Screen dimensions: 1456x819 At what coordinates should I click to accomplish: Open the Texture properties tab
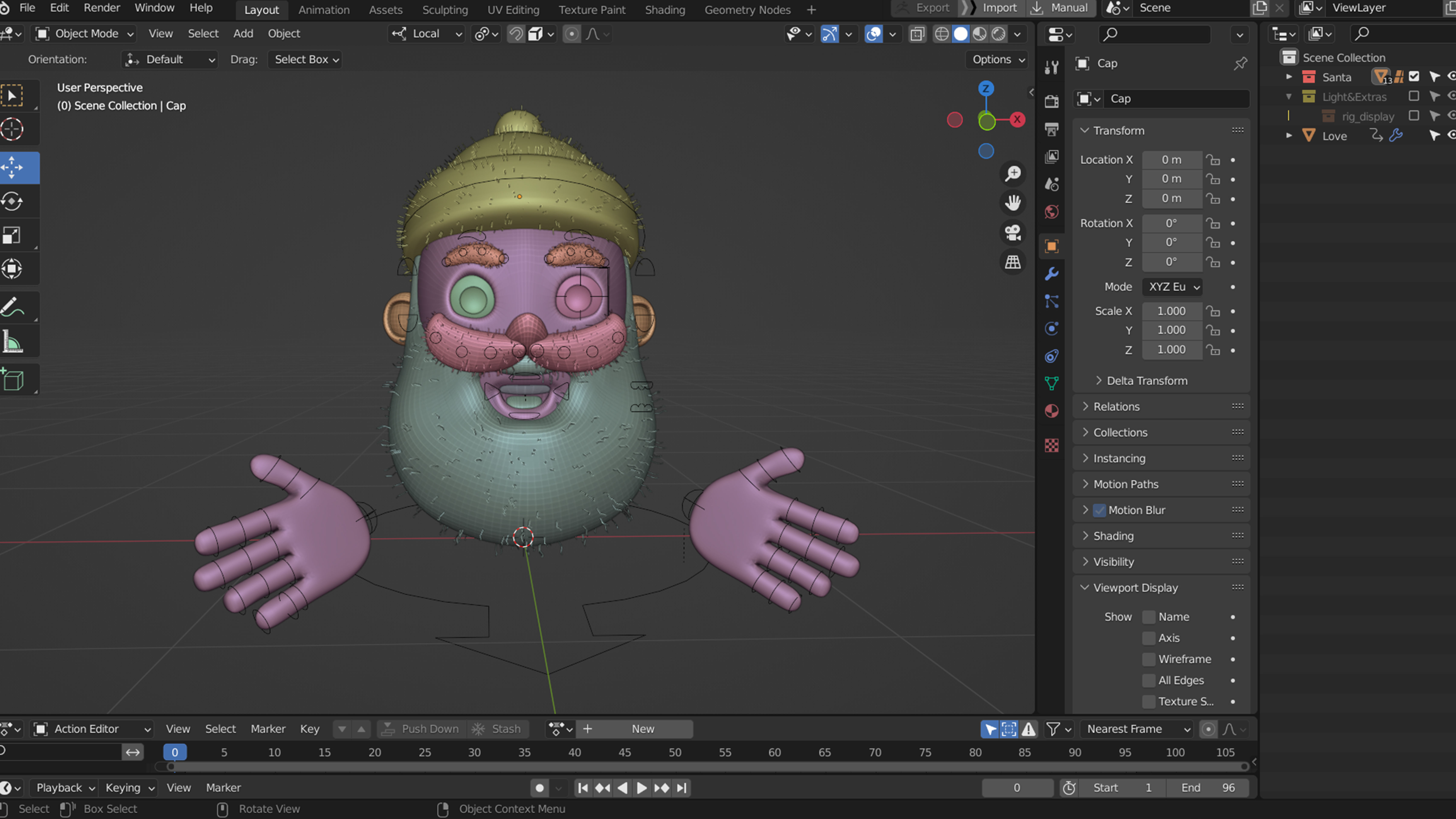coord(1051,445)
